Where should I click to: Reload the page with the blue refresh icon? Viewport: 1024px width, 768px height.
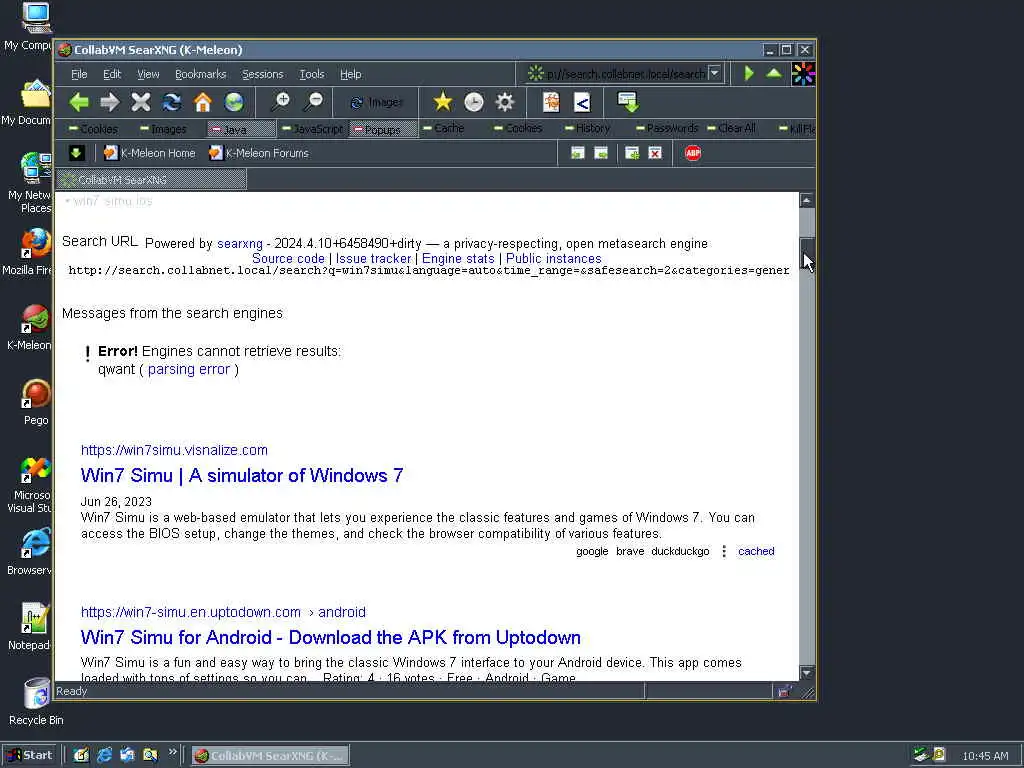pyautogui.click(x=172, y=102)
